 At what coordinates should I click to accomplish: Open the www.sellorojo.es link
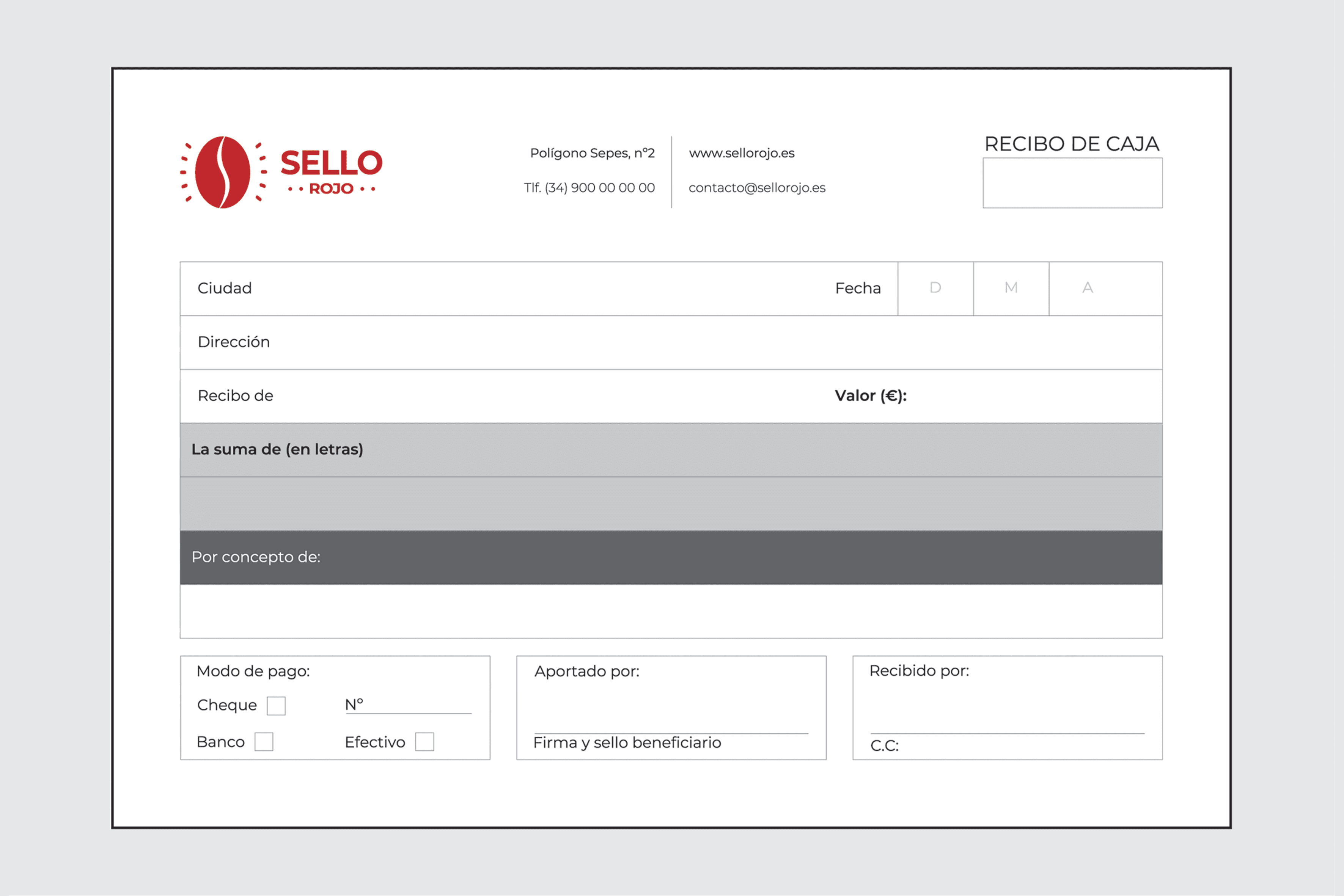click(742, 153)
